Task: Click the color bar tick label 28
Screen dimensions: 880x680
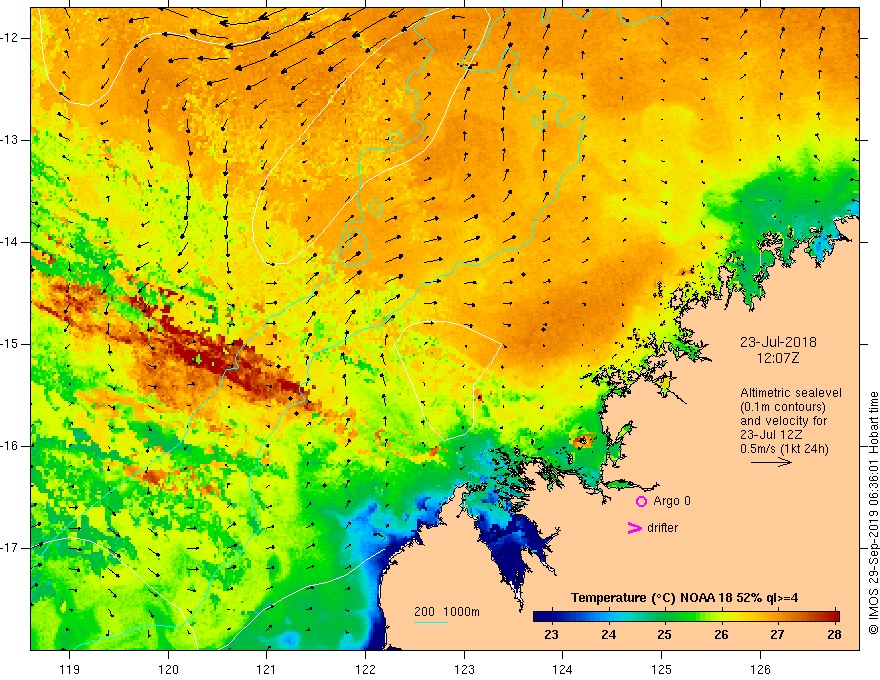Action: 834,635
